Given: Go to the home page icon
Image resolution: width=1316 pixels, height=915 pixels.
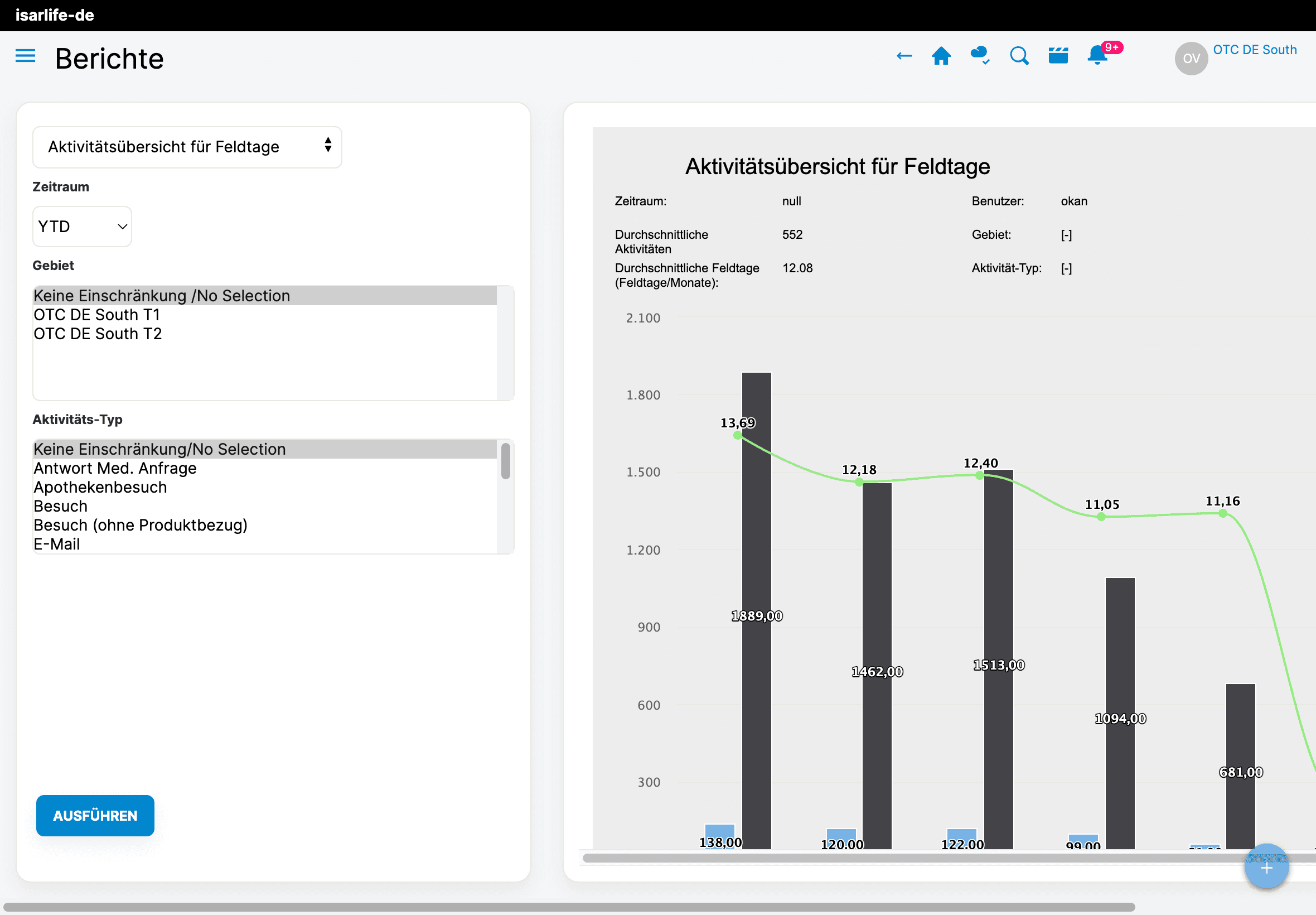Looking at the screenshot, I should [x=941, y=56].
